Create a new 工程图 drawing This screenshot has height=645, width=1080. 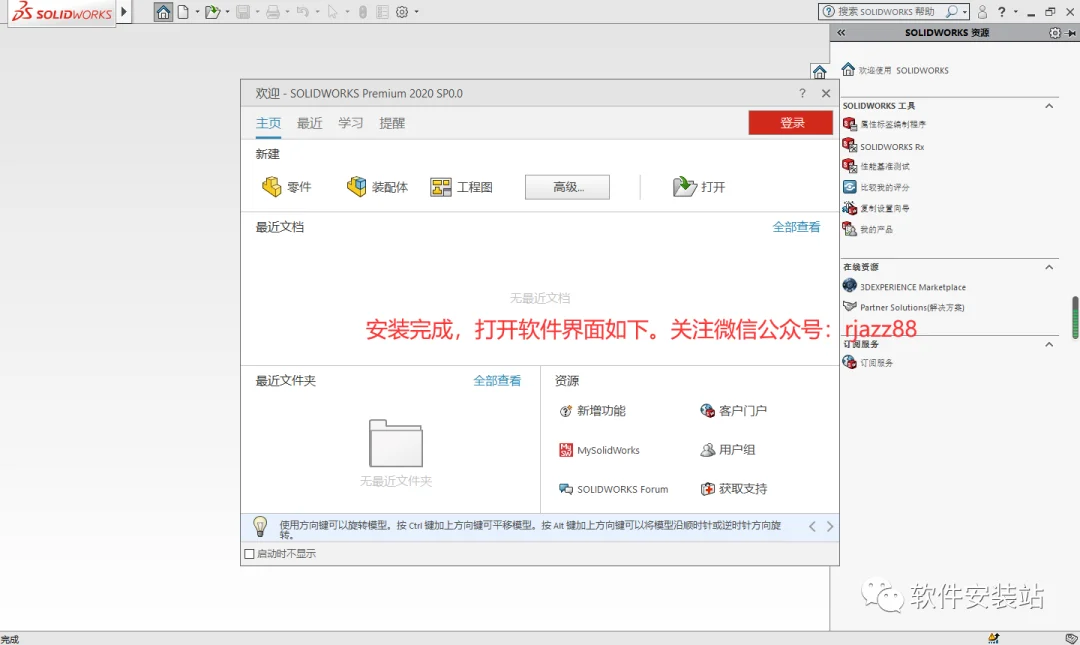pyautogui.click(x=461, y=187)
